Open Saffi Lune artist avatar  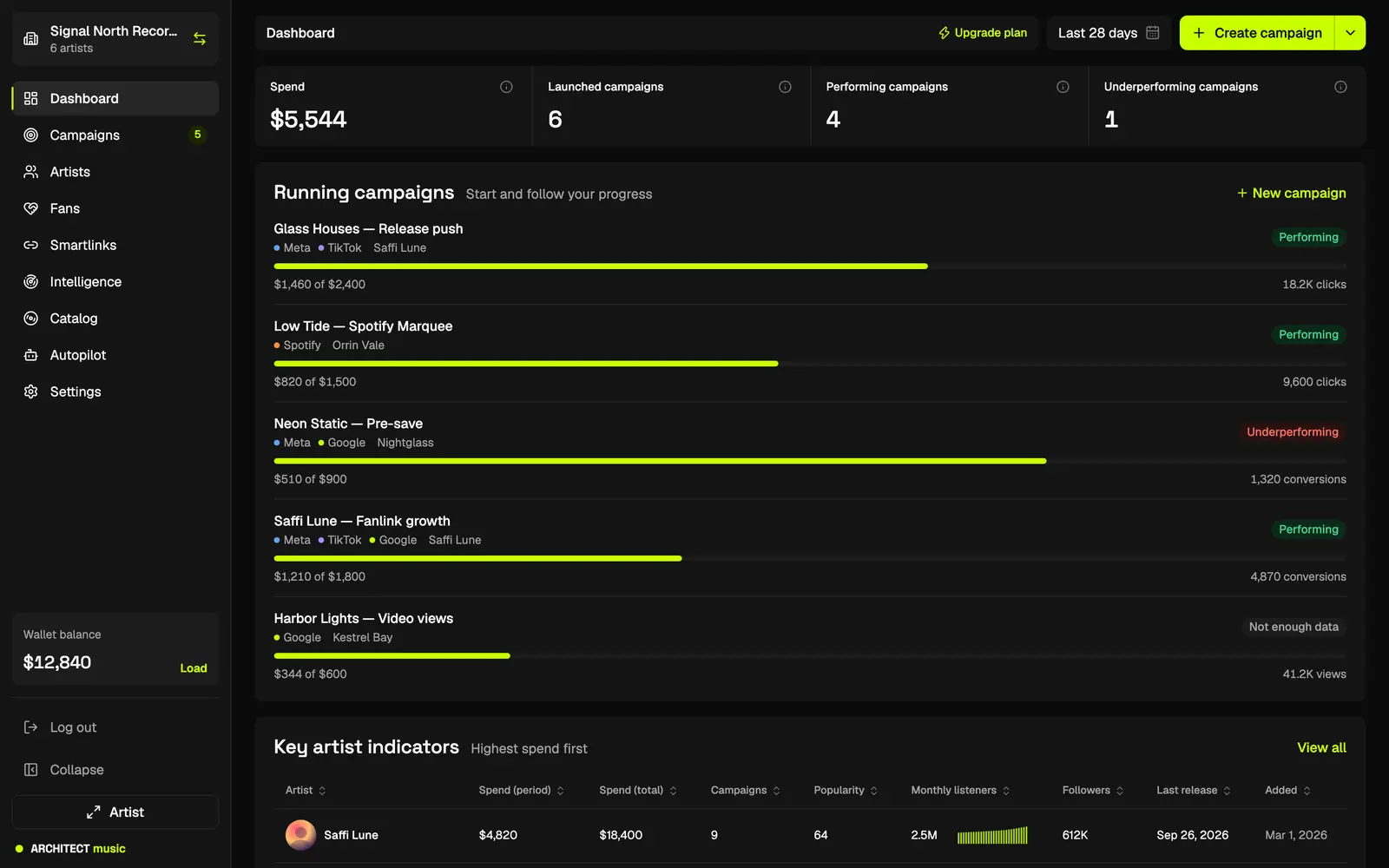click(x=300, y=835)
